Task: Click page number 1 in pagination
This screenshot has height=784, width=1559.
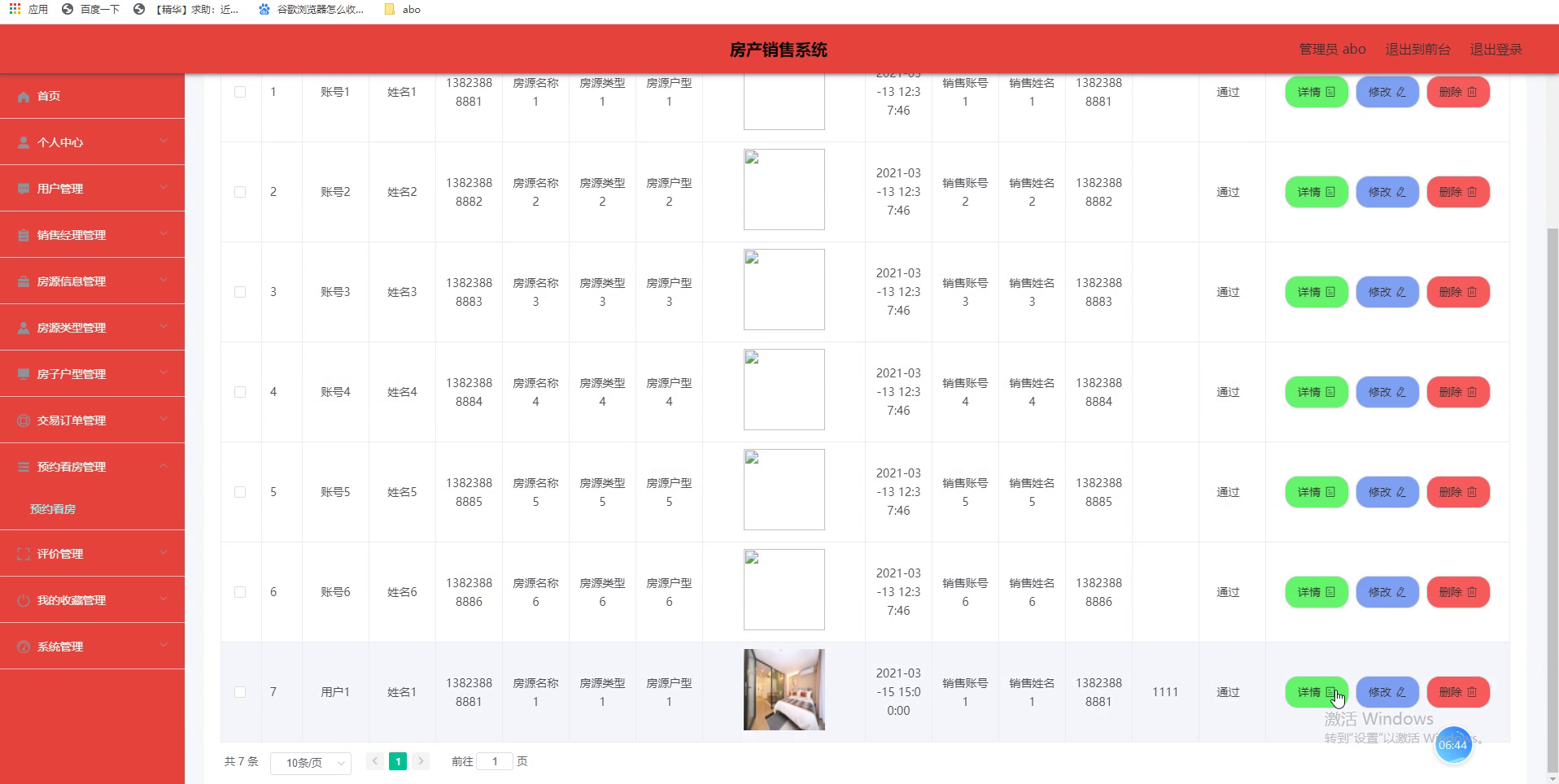Action: point(398,761)
